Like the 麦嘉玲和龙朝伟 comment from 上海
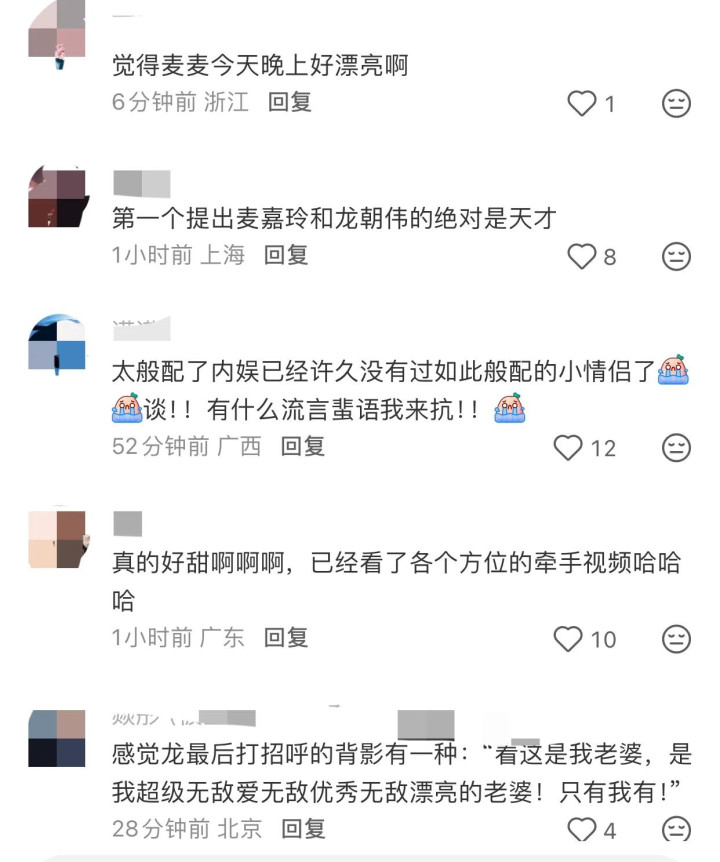The image size is (720, 862). pos(581,256)
